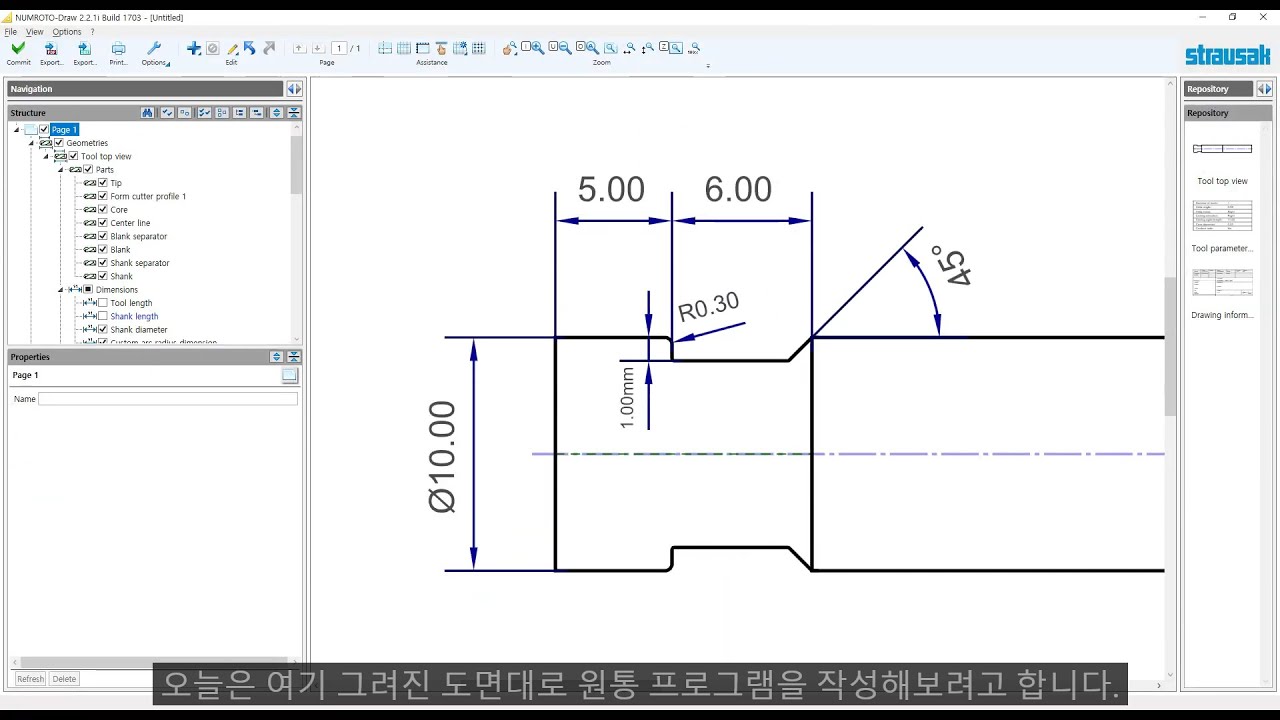This screenshot has height=720, width=1280.
Task: Toggle the Navigation panel collapse arrows
Action: coord(294,89)
